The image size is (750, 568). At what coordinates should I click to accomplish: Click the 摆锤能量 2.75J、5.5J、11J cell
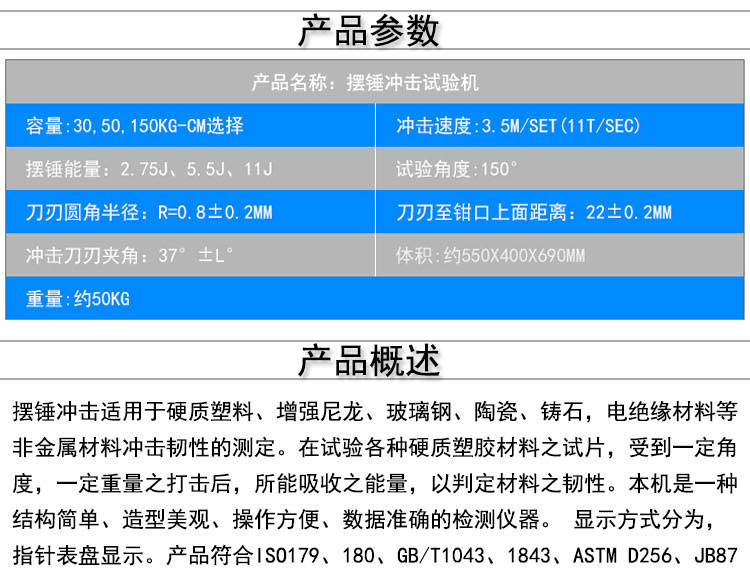pyautogui.click(x=148, y=170)
